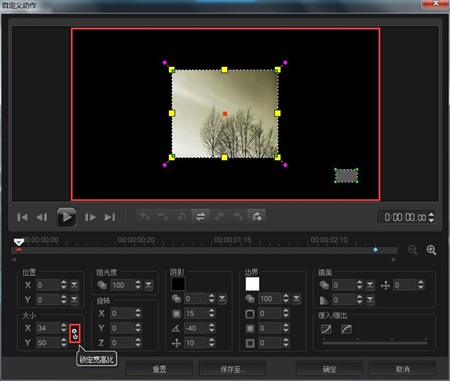Click the timeline scroll left arrow
Image resolution: width=450 pixels, height=381 pixels.
14,260
